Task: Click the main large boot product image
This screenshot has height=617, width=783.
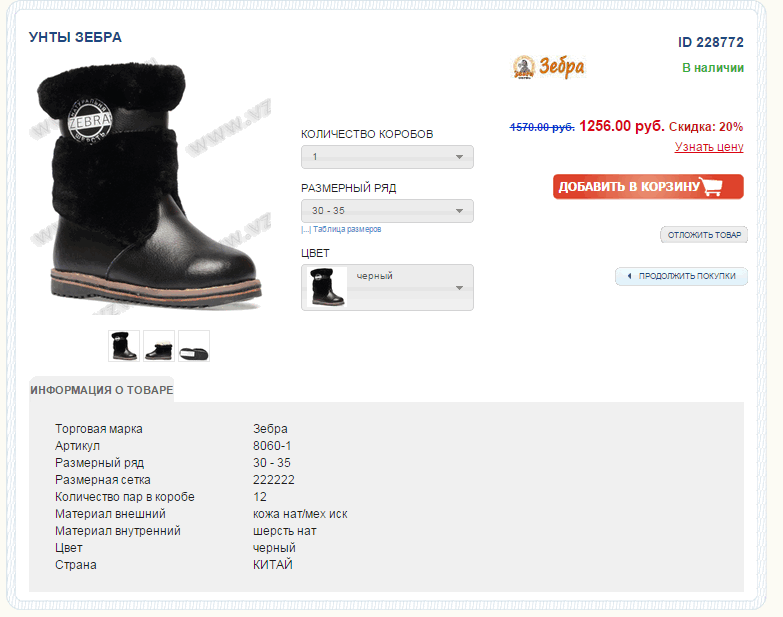Action: [x=149, y=188]
